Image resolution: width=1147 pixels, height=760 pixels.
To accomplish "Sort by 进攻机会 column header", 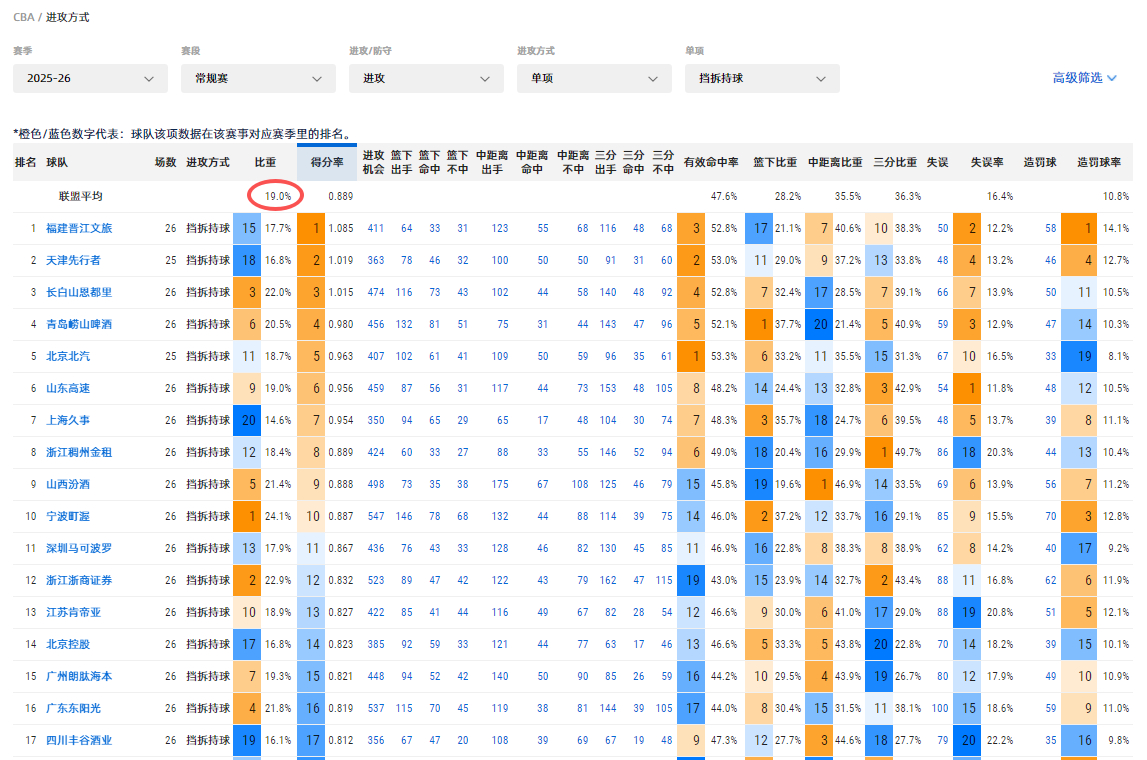I will pyautogui.click(x=374, y=162).
